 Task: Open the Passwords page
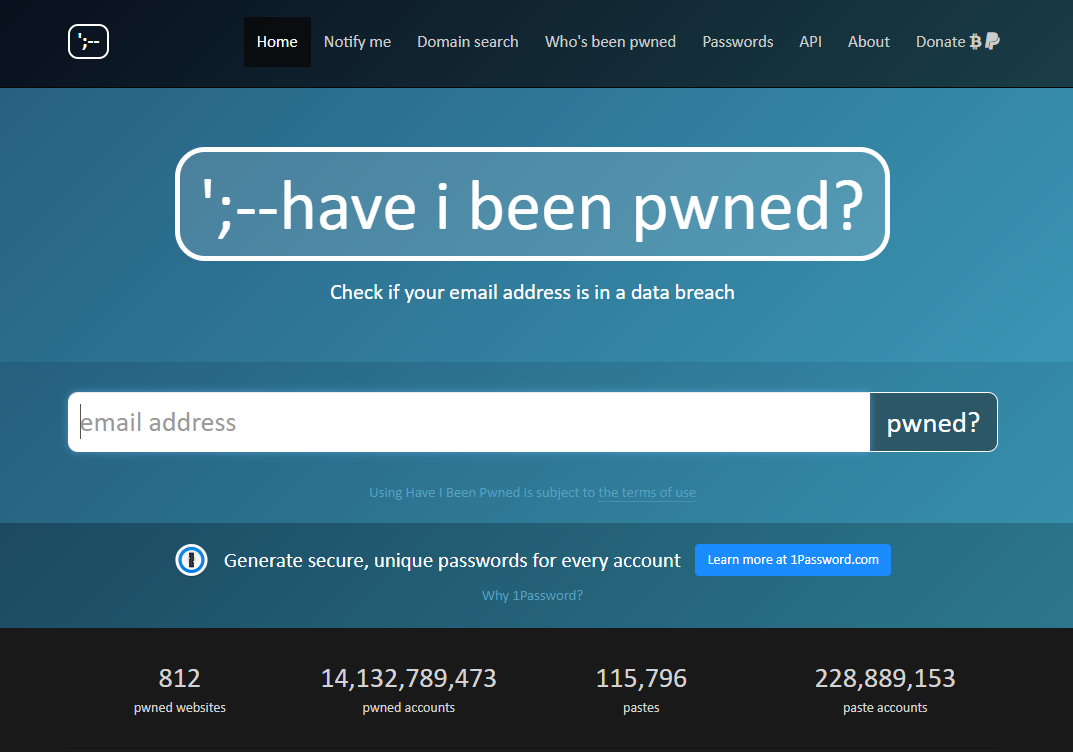coord(737,41)
